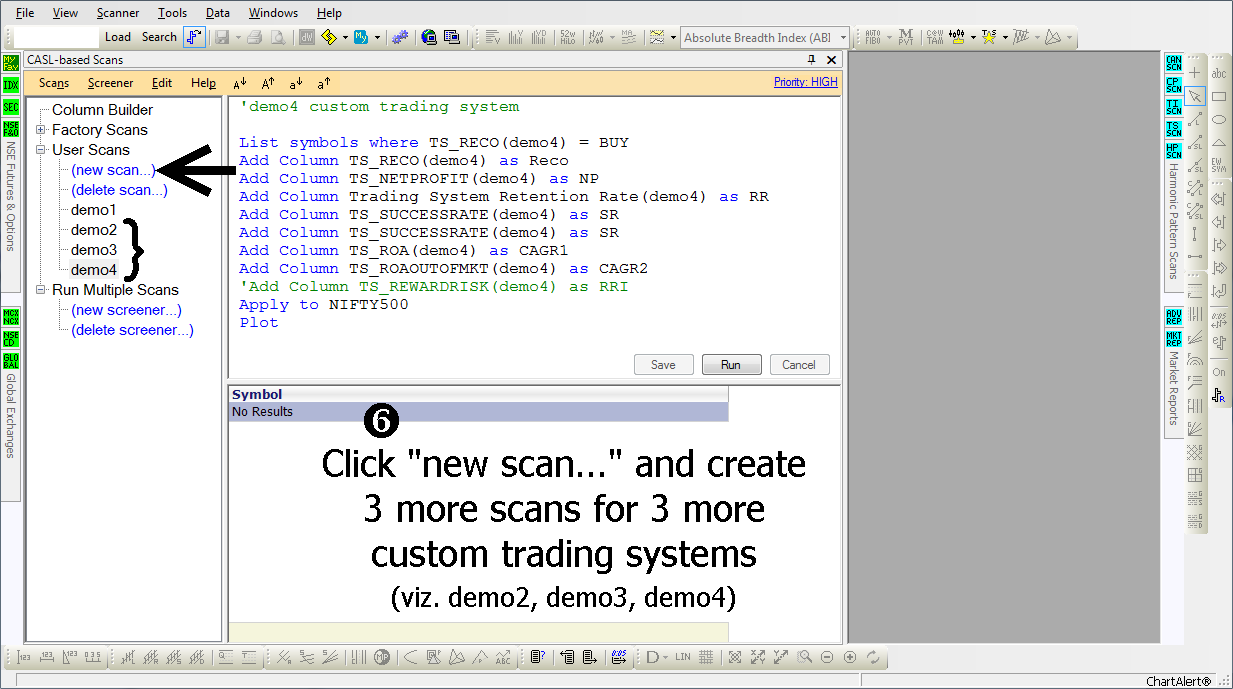Image resolution: width=1233 pixels, height=689 pixels.
Task: Select the crosshair cursor tool
Action: click(x=1195, y=73)
